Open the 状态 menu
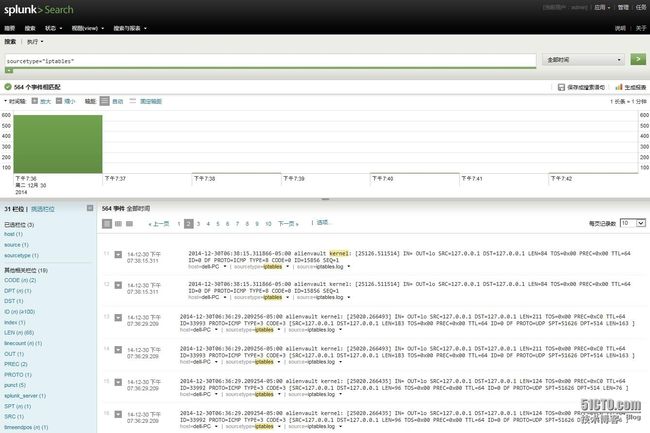The image size is (650, 433). point(53,28)
